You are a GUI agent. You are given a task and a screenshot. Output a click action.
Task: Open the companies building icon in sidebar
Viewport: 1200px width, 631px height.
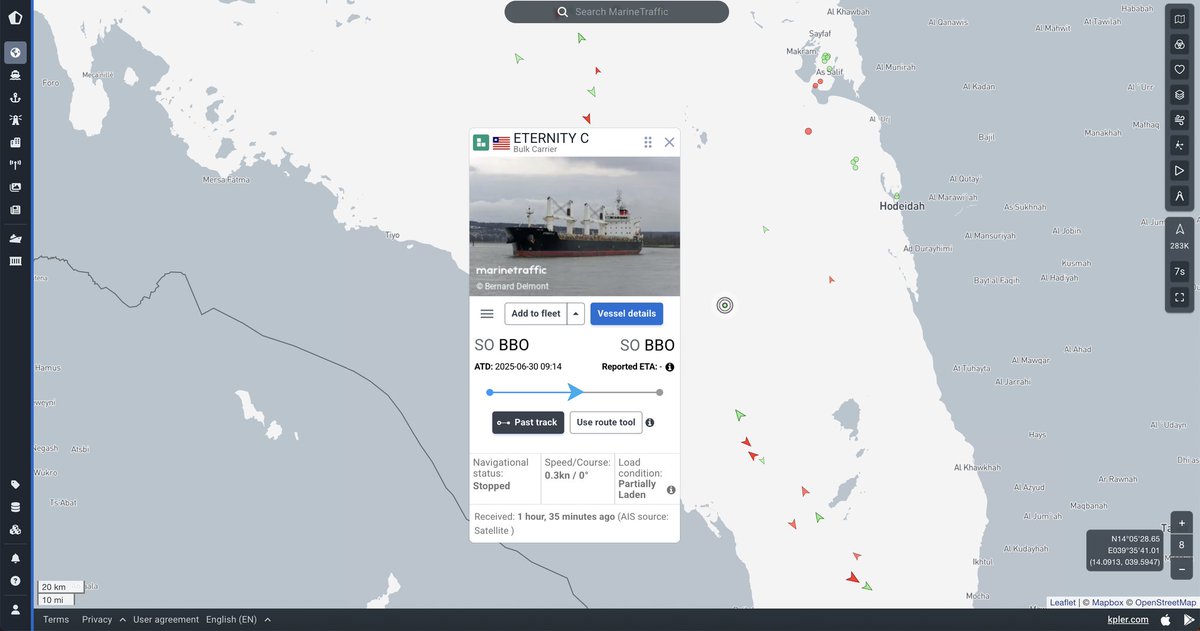click(x=15, y=142)
